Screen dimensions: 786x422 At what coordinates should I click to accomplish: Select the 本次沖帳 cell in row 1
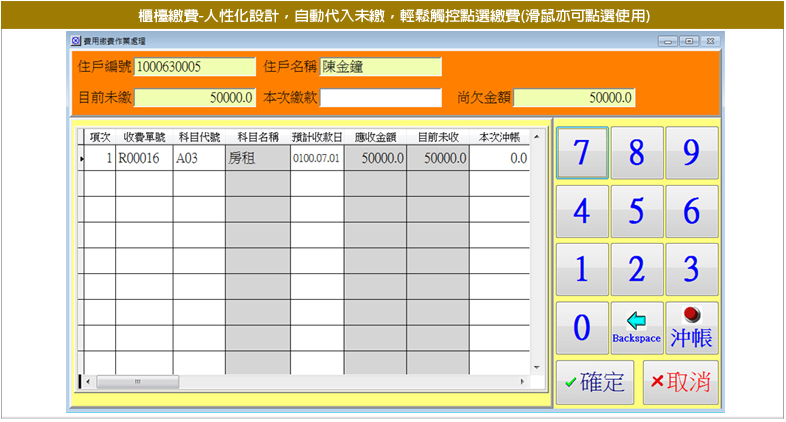coord(500,158)
